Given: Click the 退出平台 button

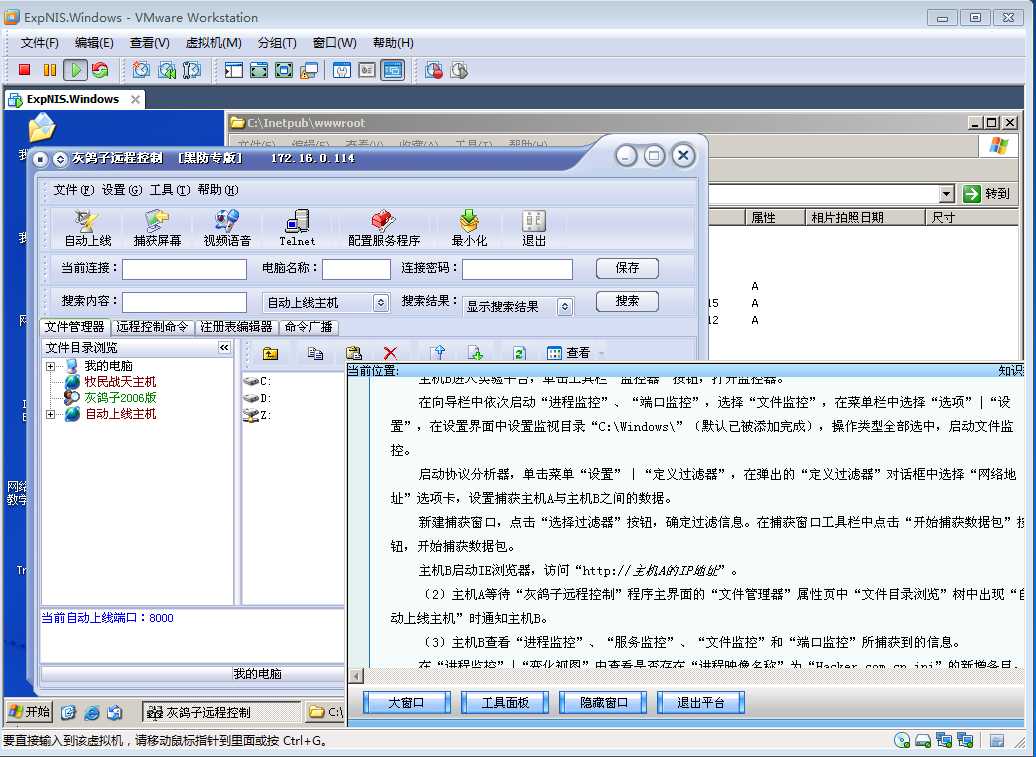Looking at the screenshot, I should [701, 703].
